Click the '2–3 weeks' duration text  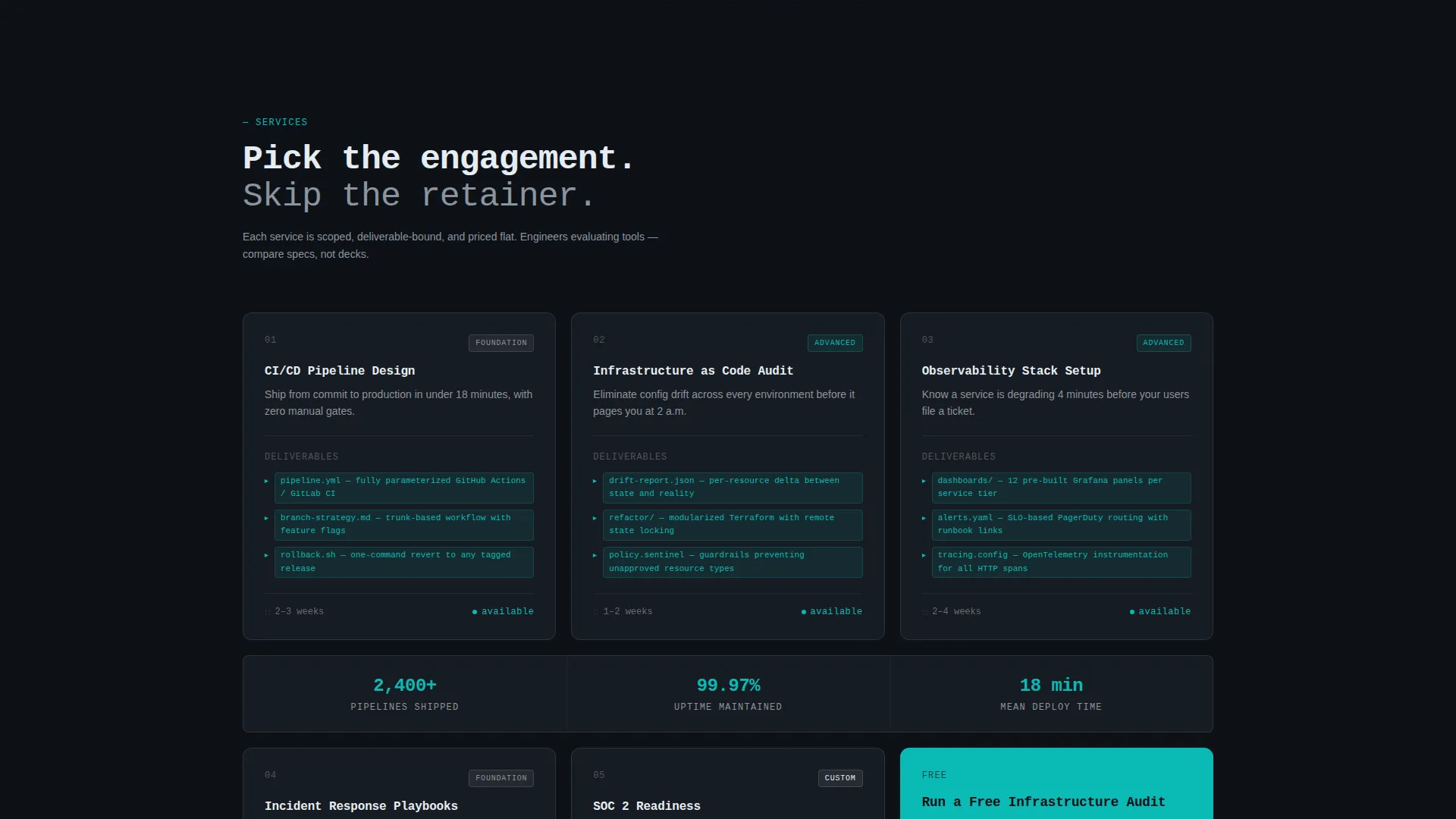[x=299, y=612]
